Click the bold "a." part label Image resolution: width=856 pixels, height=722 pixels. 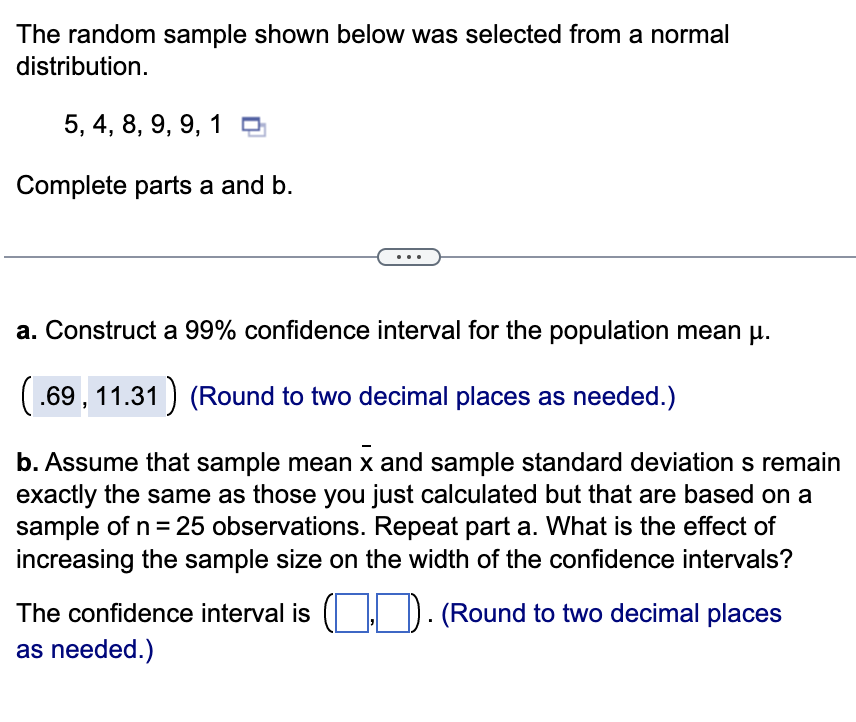pyautogui.click(x=27, y=331)
